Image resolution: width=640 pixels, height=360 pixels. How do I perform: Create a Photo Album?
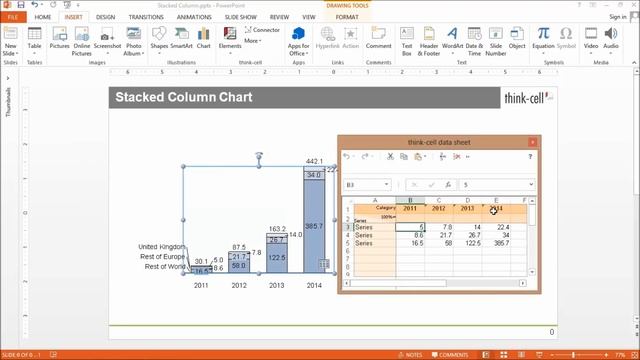click(x=133, y=42)
